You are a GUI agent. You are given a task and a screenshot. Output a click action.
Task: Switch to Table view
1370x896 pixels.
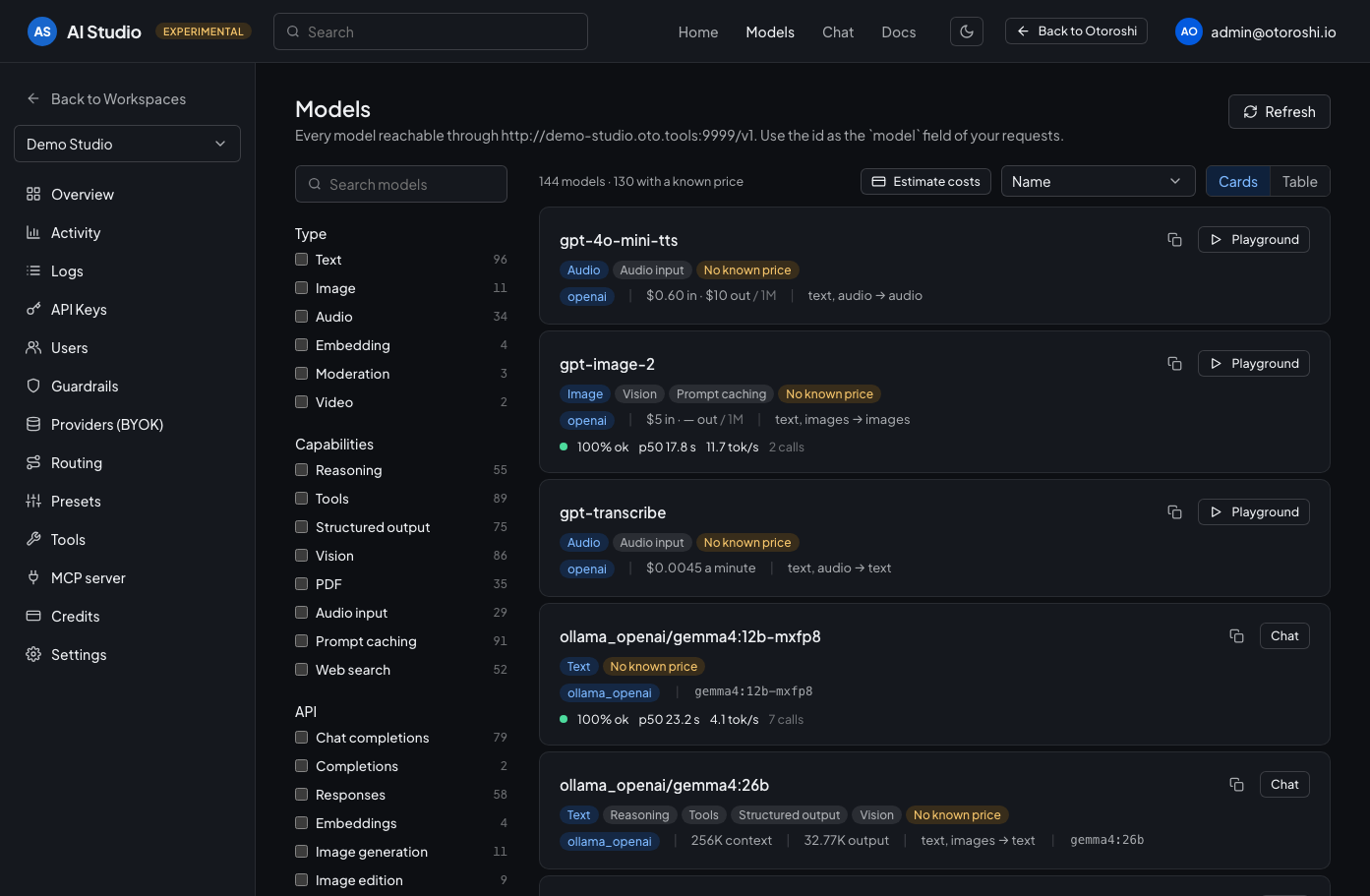(x=1299, y=182)
